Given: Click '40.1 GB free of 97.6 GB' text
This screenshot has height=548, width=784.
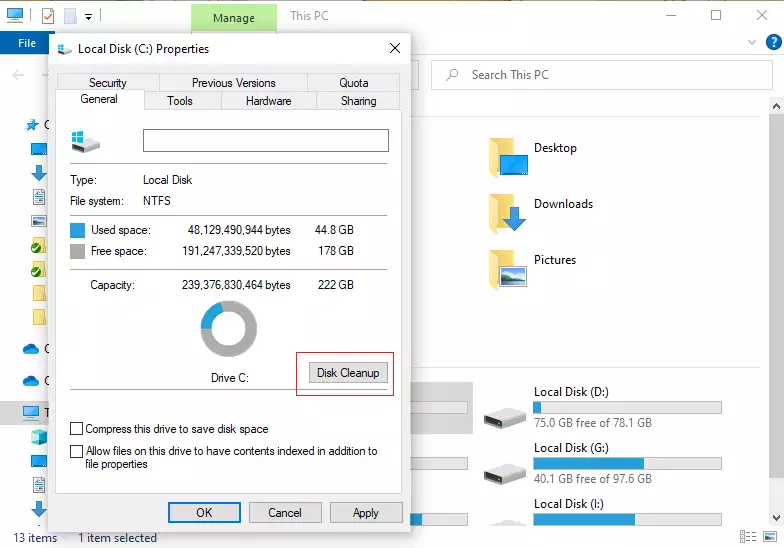Looking at the screenshot, I should point(592,479).
